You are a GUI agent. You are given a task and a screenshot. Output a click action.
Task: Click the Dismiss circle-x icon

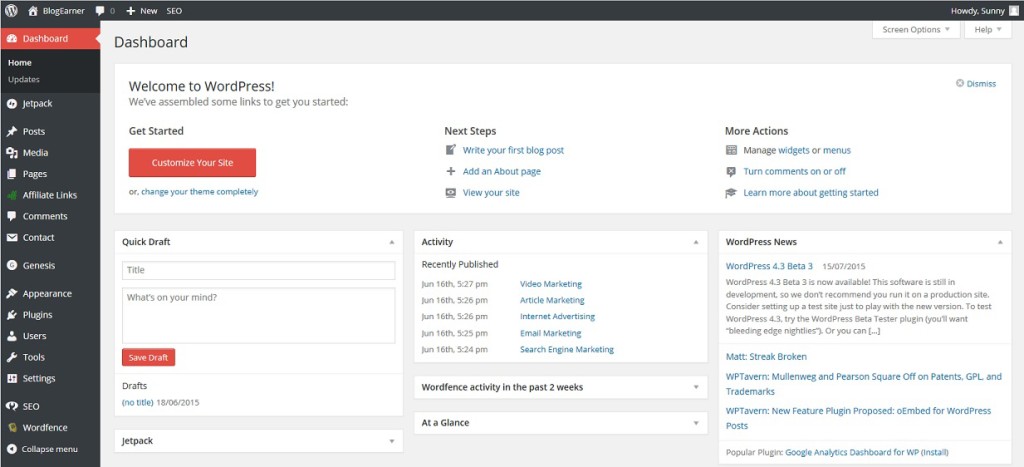959,84
